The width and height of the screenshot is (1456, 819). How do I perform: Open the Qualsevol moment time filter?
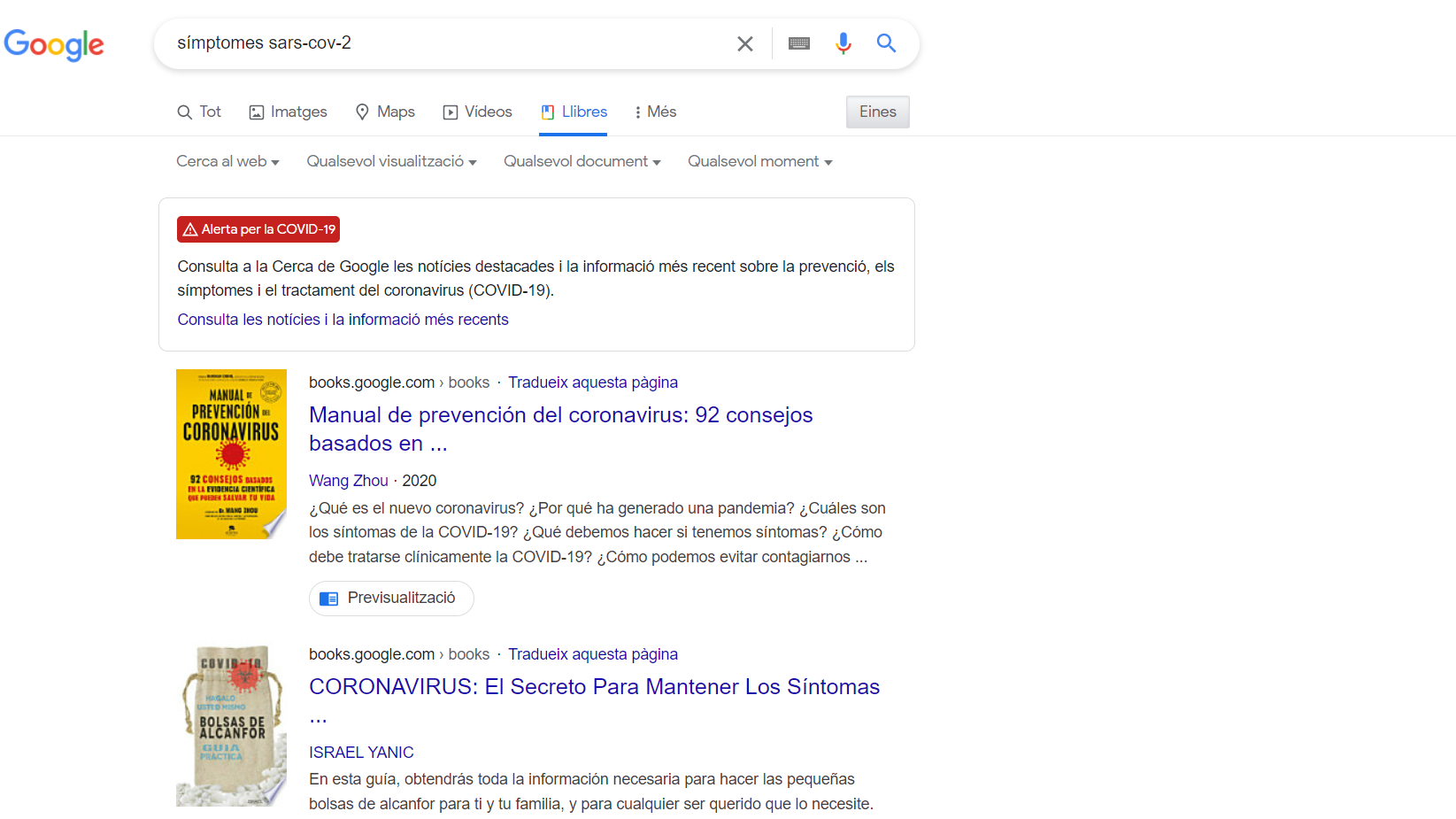[x=759, y=162]
